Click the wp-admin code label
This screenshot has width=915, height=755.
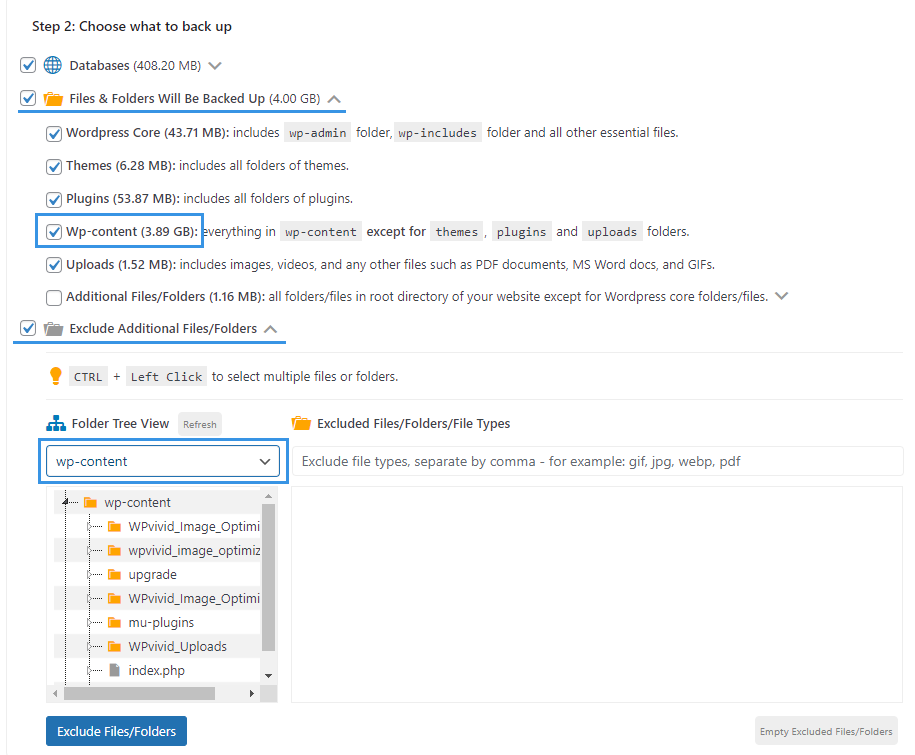click(317, 133)
